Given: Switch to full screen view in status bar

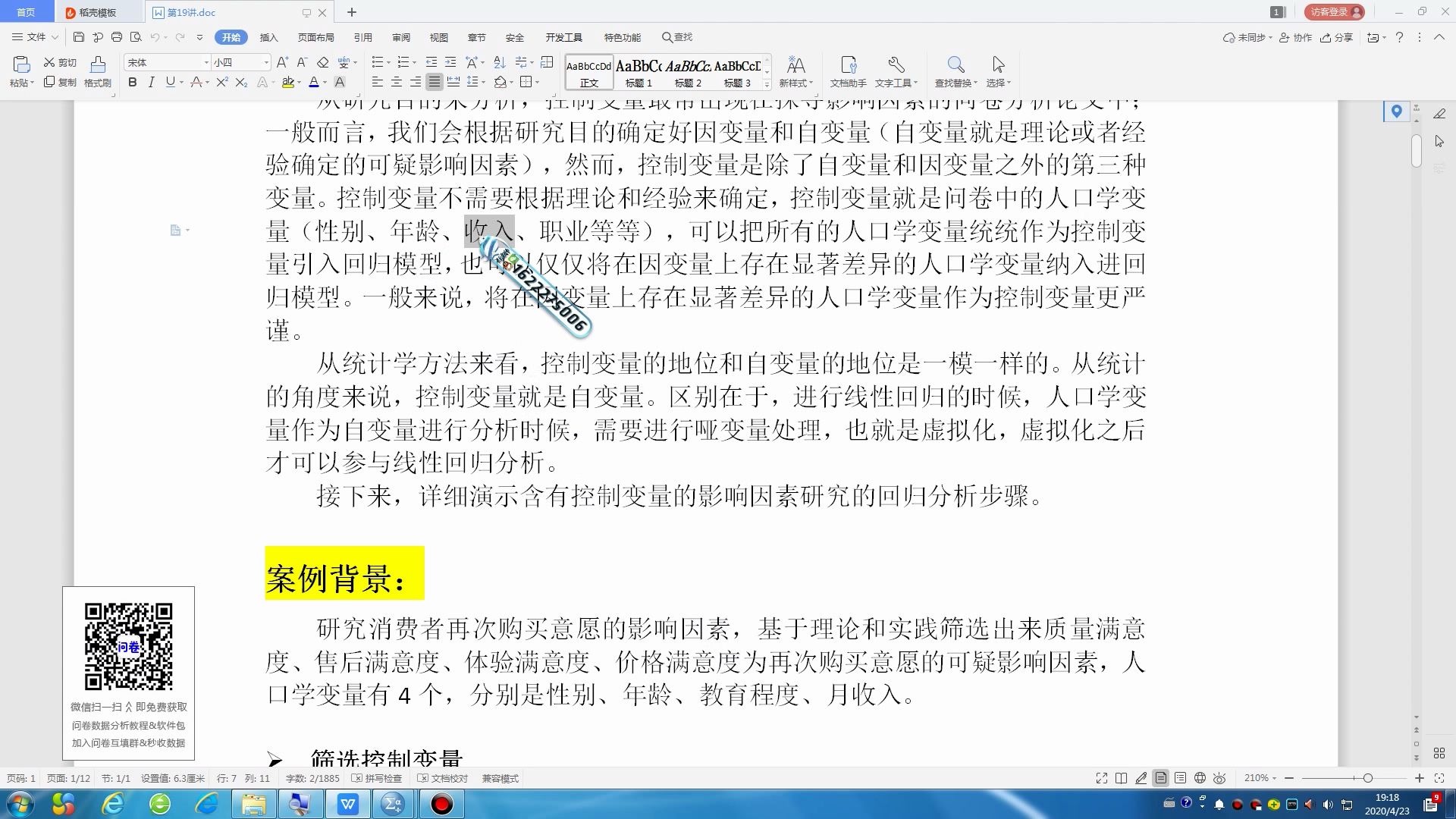Looking at the screenshot, I should click(x=1102, y=778).
